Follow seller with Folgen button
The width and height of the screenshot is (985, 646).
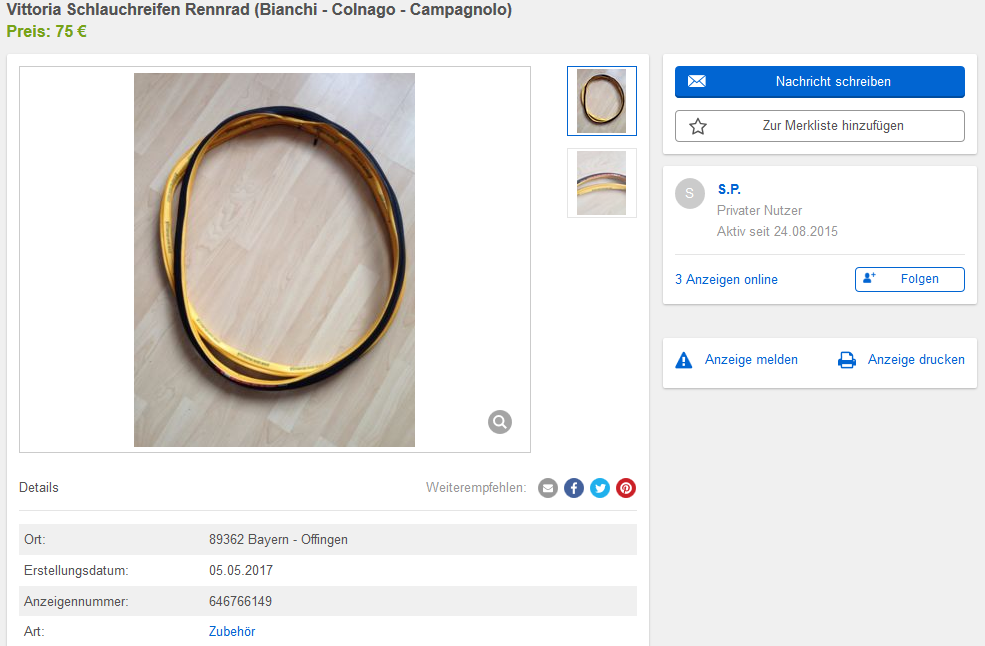click(x=910, y=279)
